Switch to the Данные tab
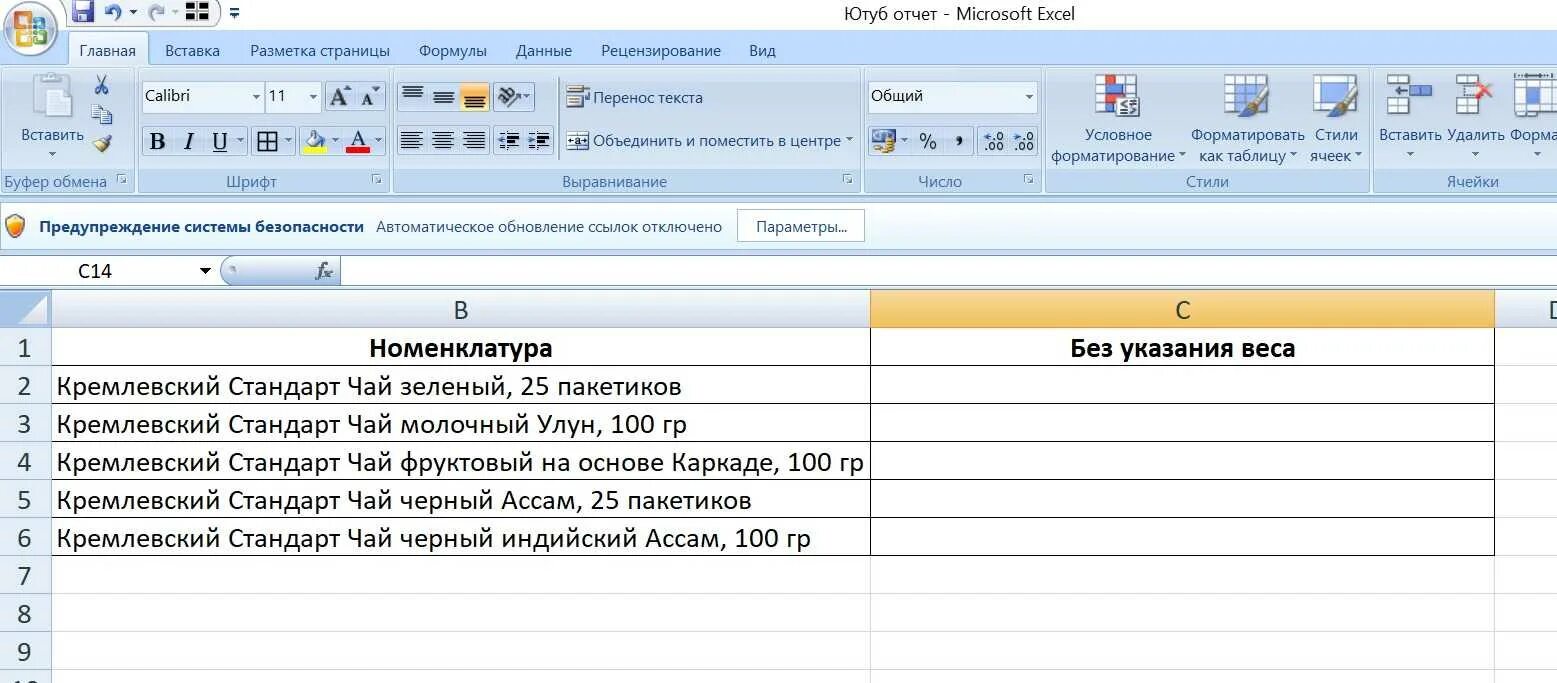Image resolution: width=1557 pixels, height=683 pixels. tap(544, 51)
